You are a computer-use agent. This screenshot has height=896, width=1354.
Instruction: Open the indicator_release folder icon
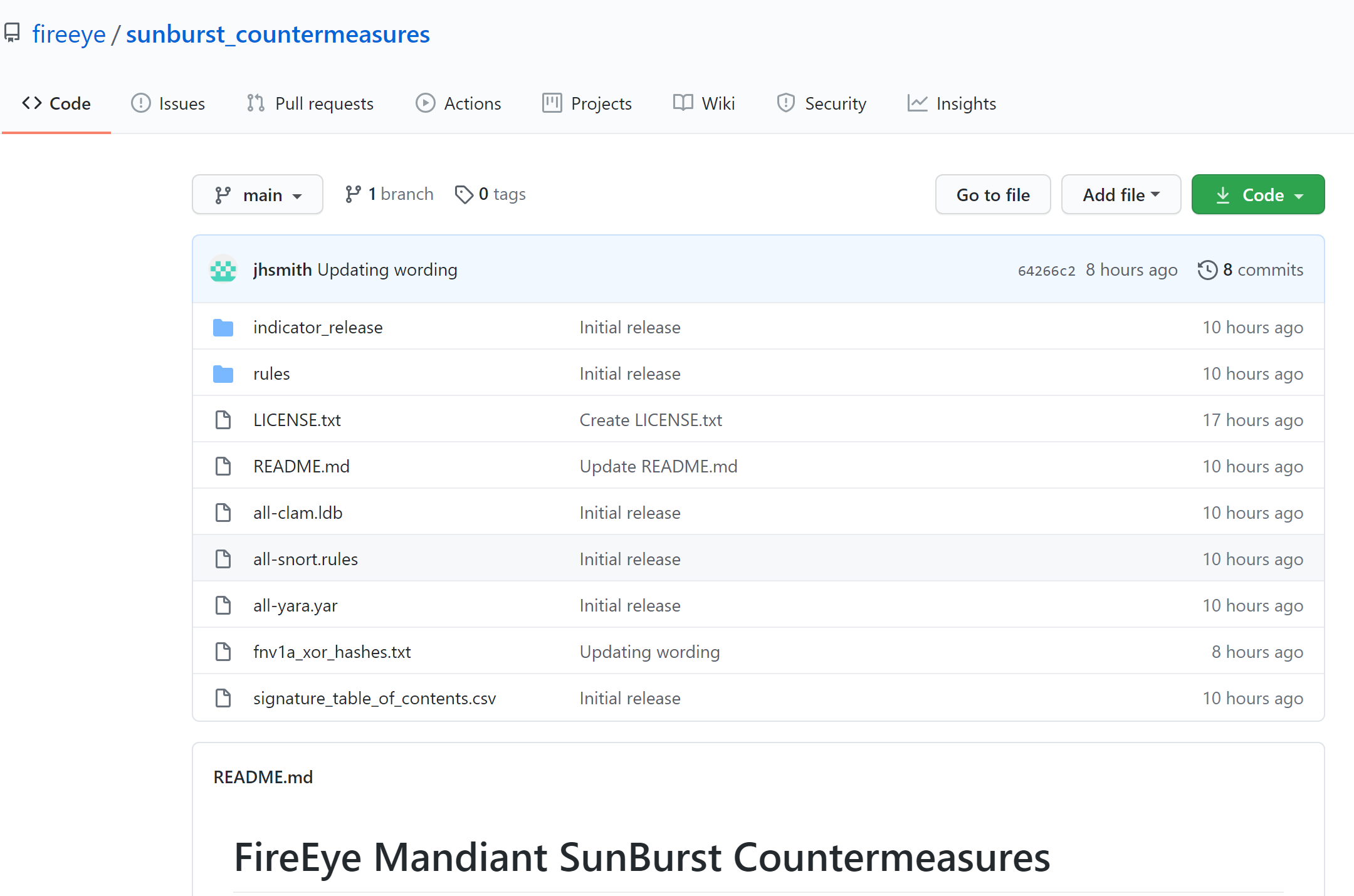[x=223, y=328]
